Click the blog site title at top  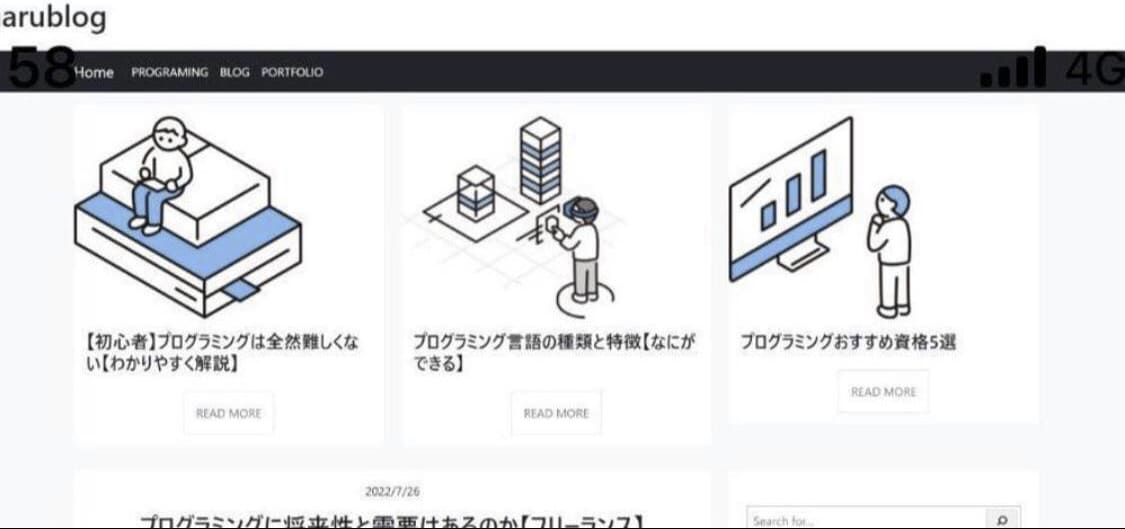[52, 17]
